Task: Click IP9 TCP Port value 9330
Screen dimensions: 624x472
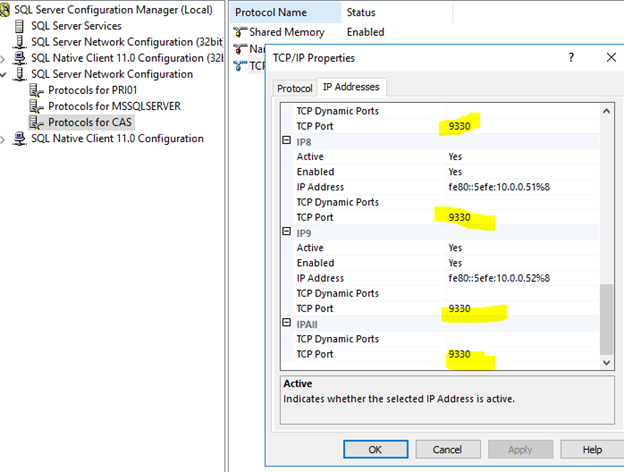Action: click(x=460, y=308)
